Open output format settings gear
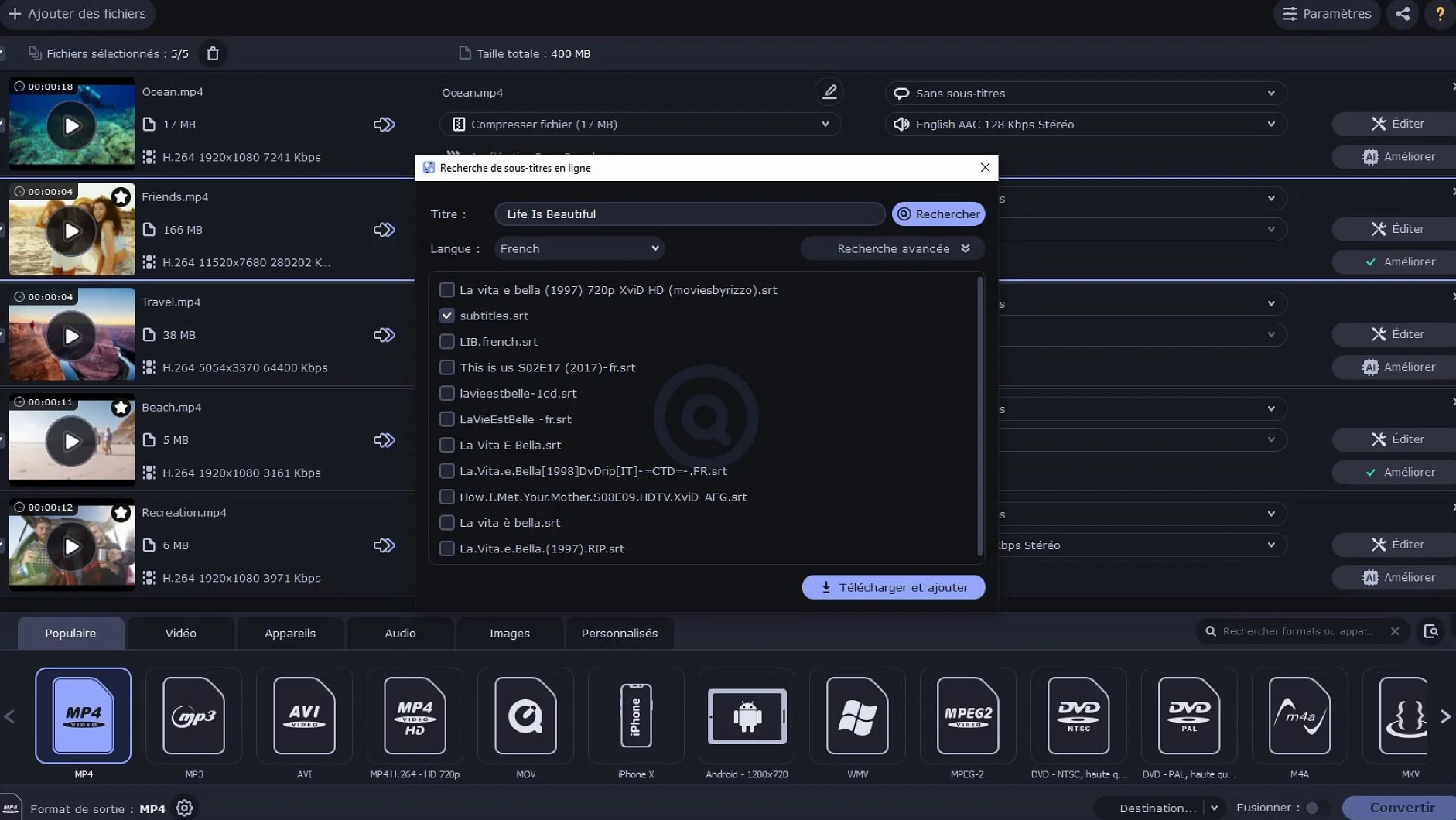This screenshot has width=1456, height=820. click(184, 808)
